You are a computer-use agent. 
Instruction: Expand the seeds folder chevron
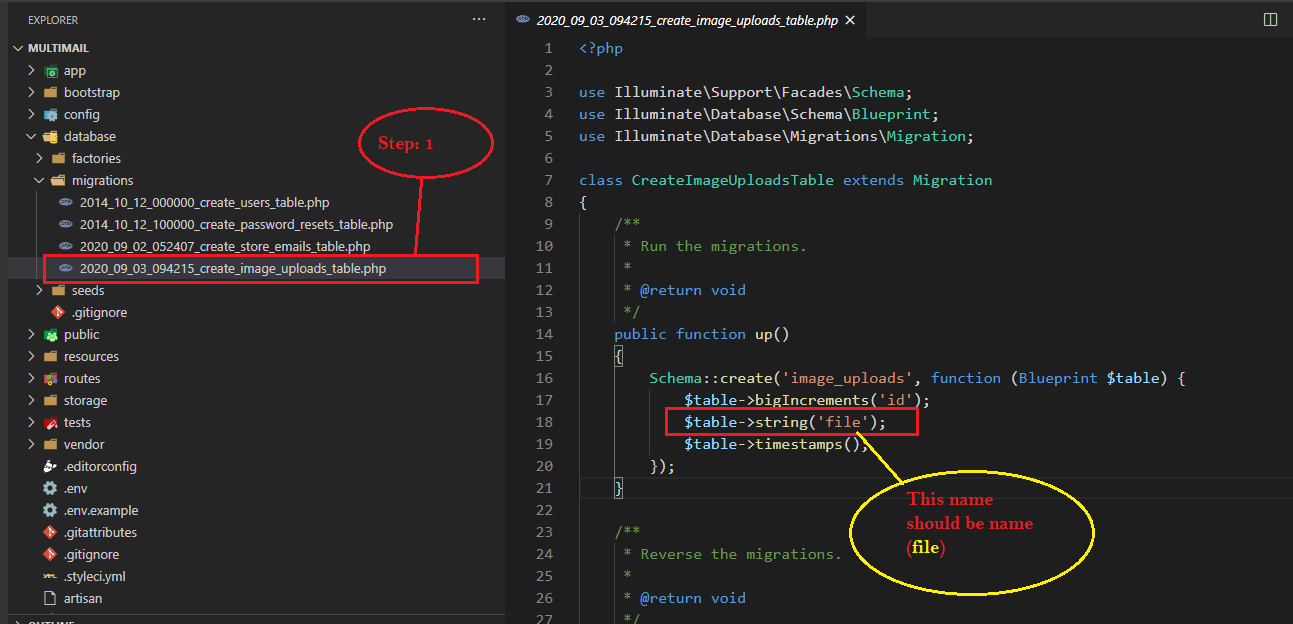pos(40,291)
